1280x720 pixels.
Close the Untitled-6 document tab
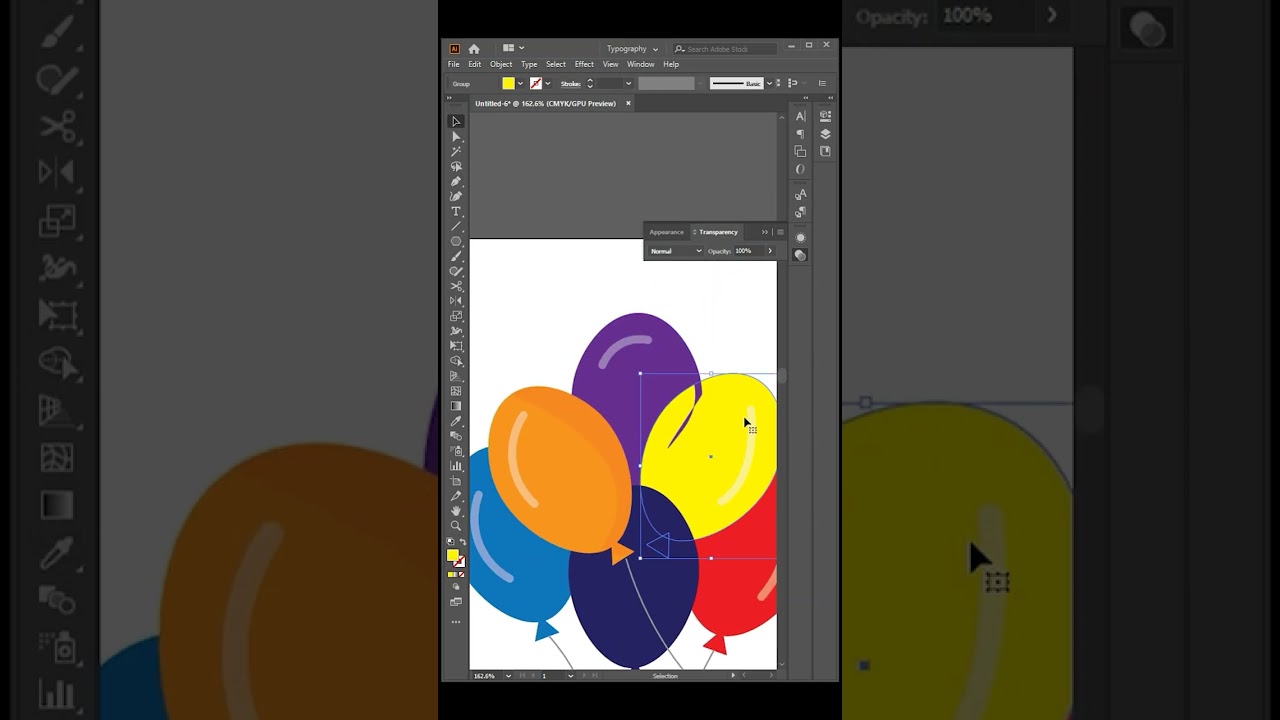pos(628,103)
